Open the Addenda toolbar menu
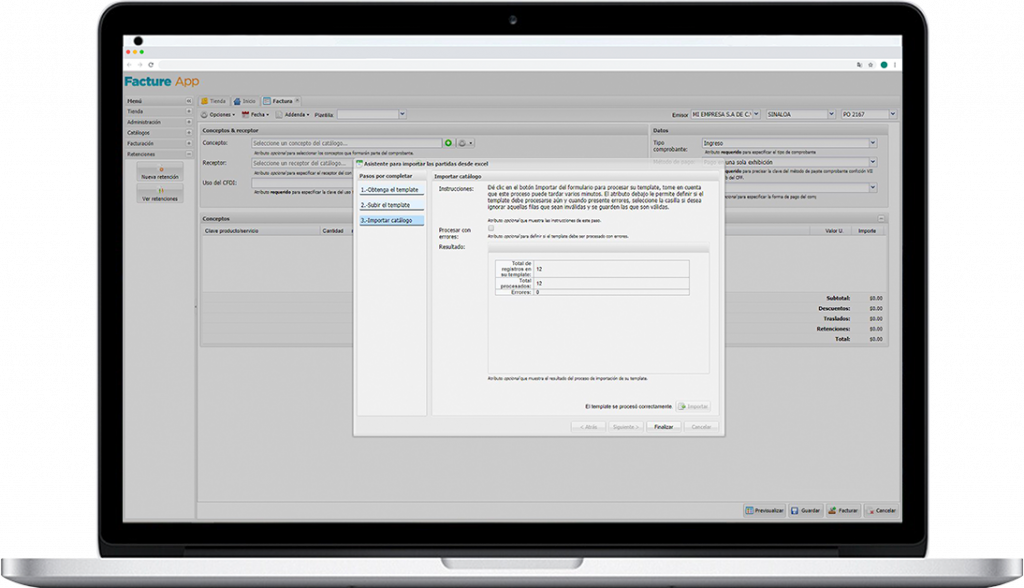 click(x=294, y=115)
